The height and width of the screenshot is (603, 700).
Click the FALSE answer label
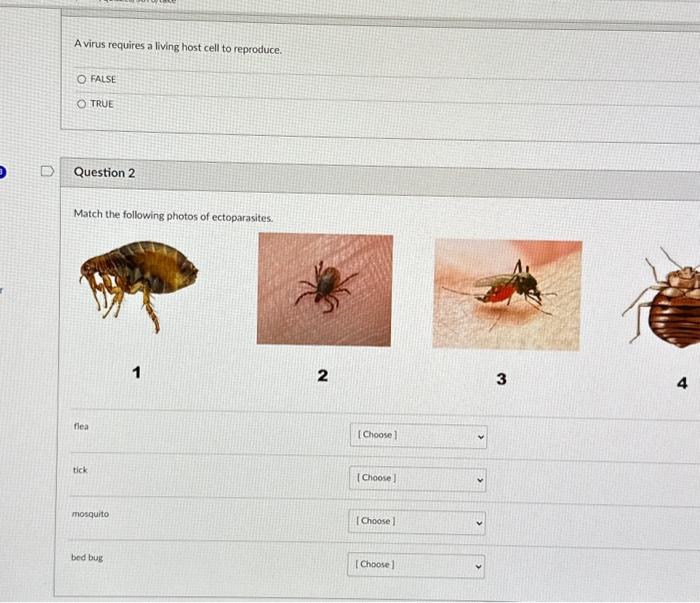coord(103,79)
